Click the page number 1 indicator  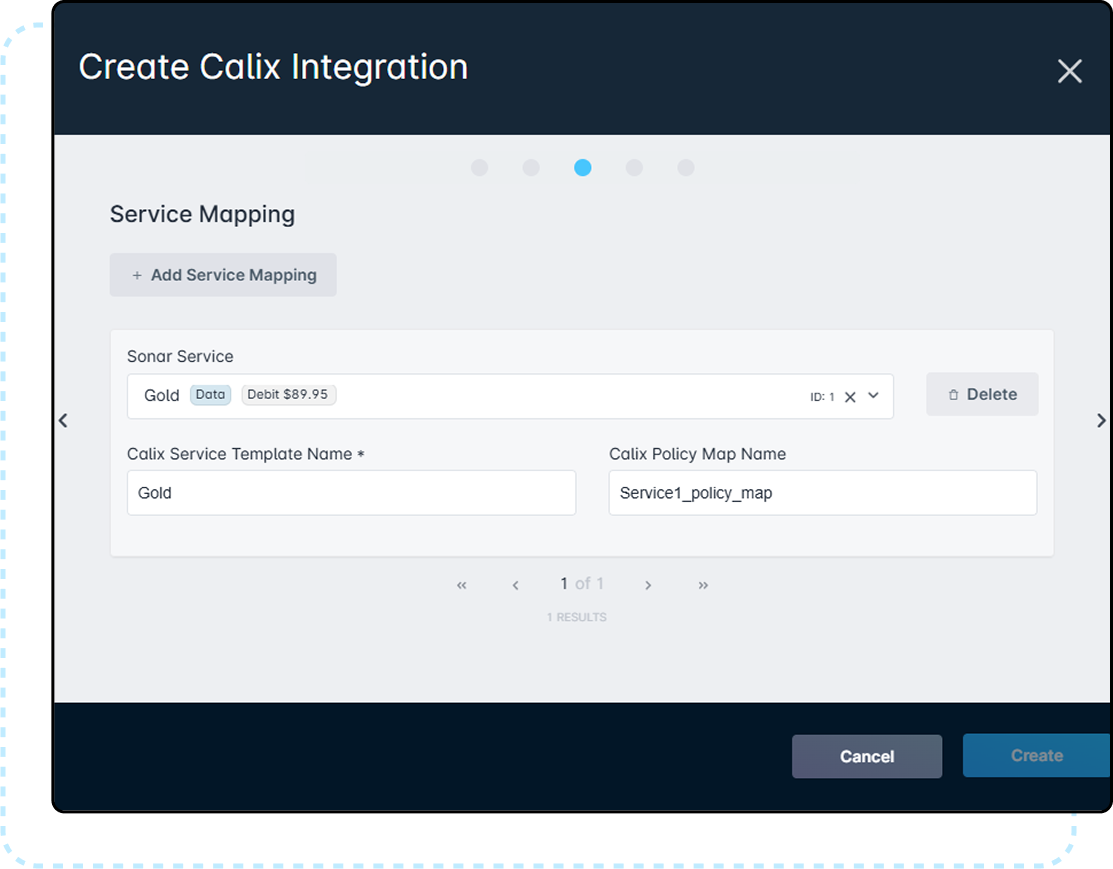click(x=564, y=584)
